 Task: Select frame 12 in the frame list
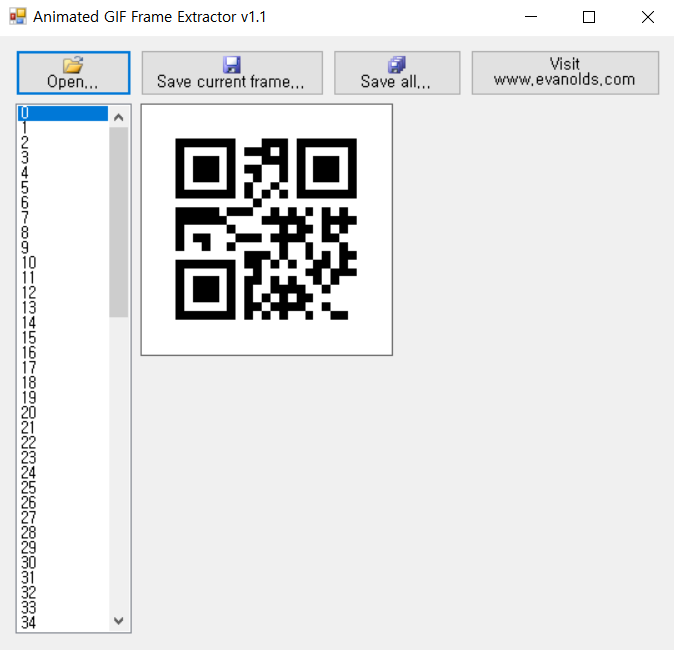pyautogui.click(x=63, y=293)
